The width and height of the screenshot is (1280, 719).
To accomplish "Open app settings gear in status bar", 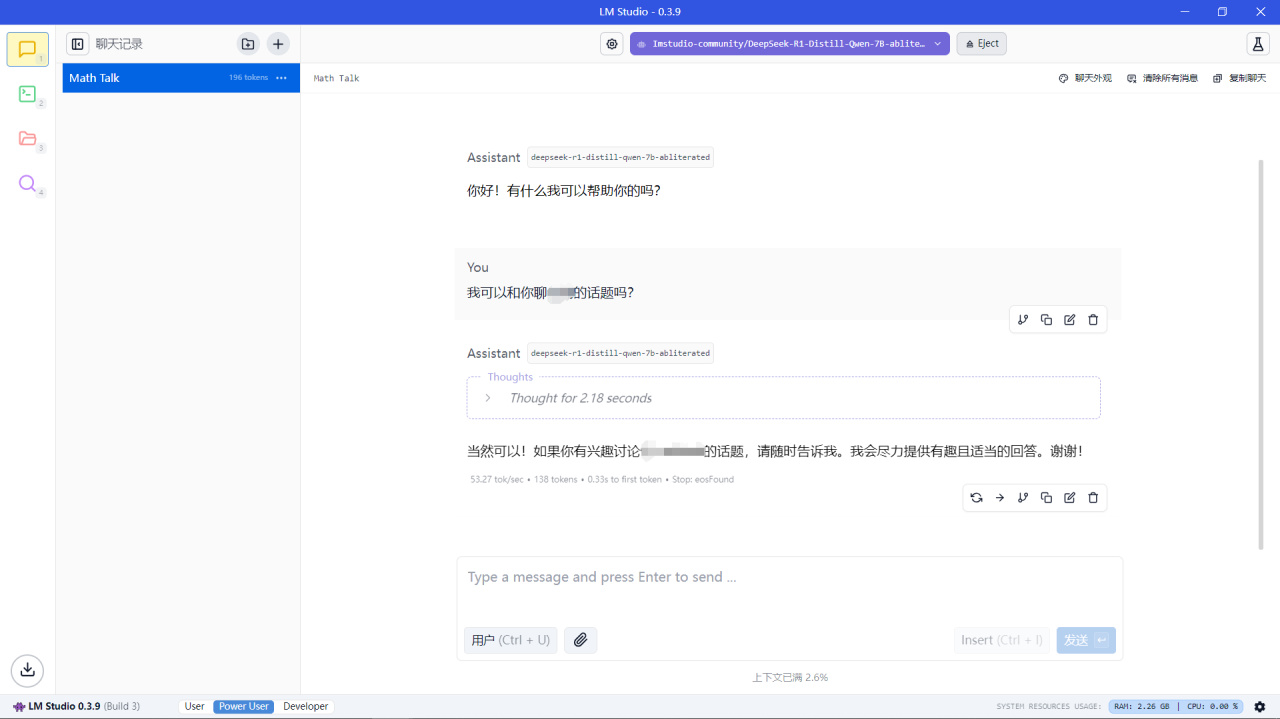I will [x=1260, y=707].
